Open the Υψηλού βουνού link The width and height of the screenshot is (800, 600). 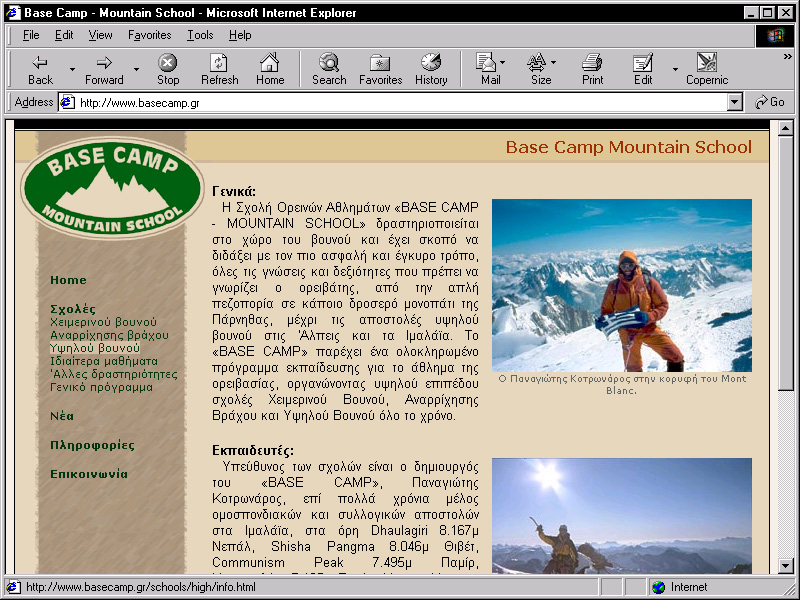point(95,348)
